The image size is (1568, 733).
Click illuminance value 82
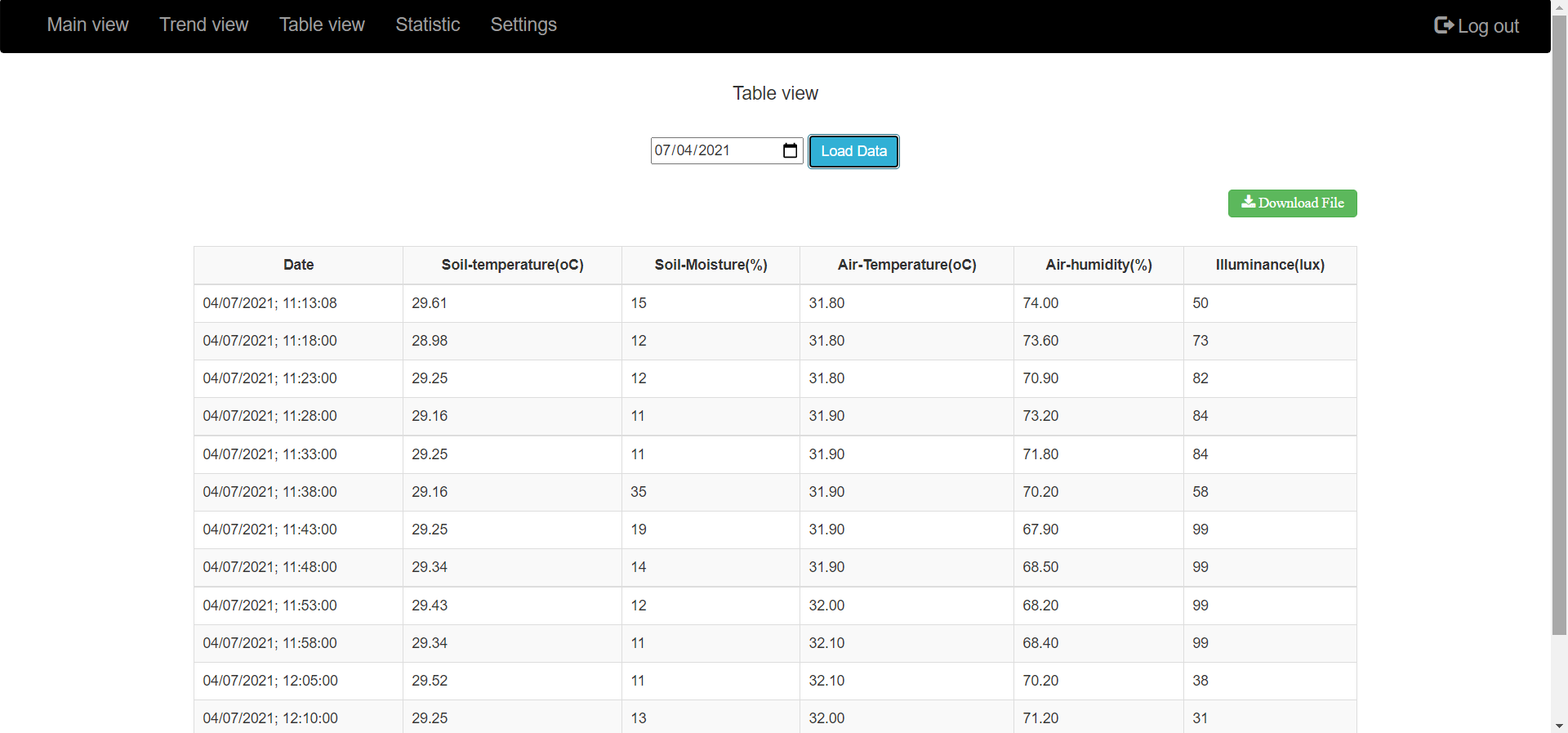click(1200, 378)
